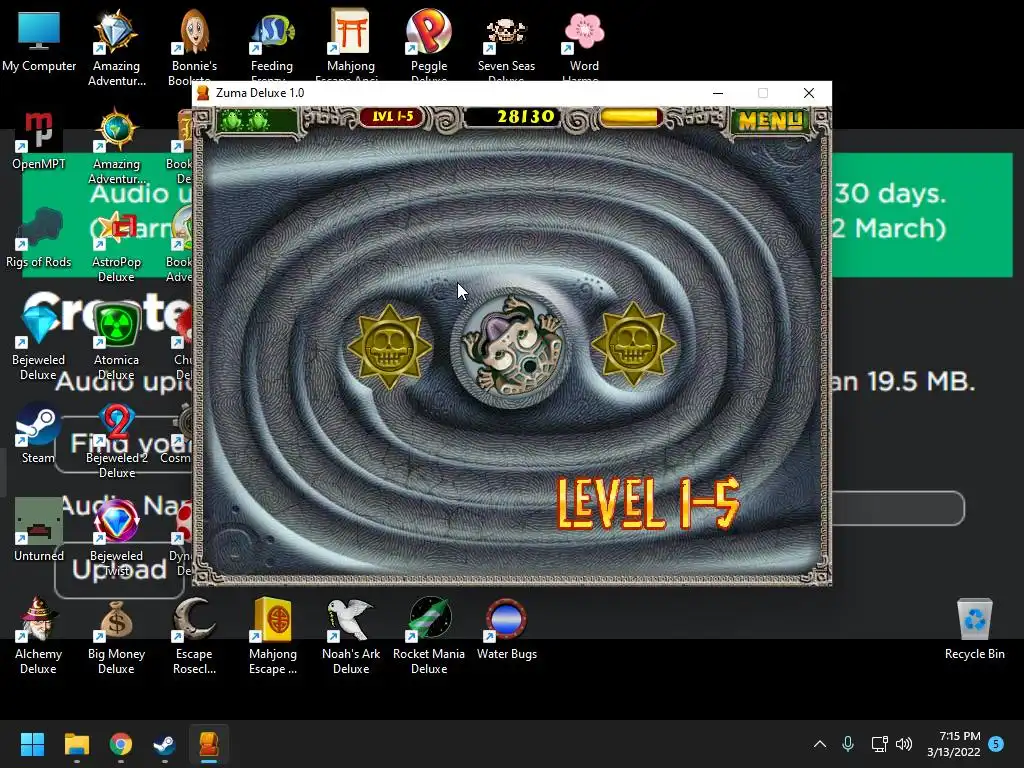The height and width of the screenshot is (768, 1024).
Task: Launch Bejeweled Twist shortcut
Action: tap(116, 539)
